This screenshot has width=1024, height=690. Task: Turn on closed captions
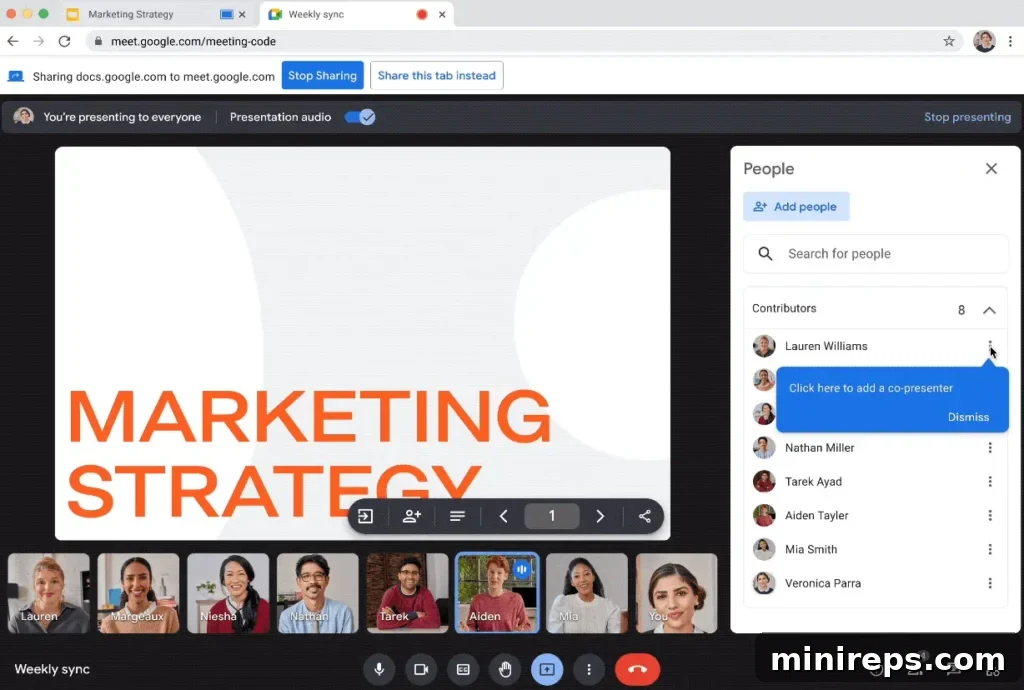(x=463, y=669)
